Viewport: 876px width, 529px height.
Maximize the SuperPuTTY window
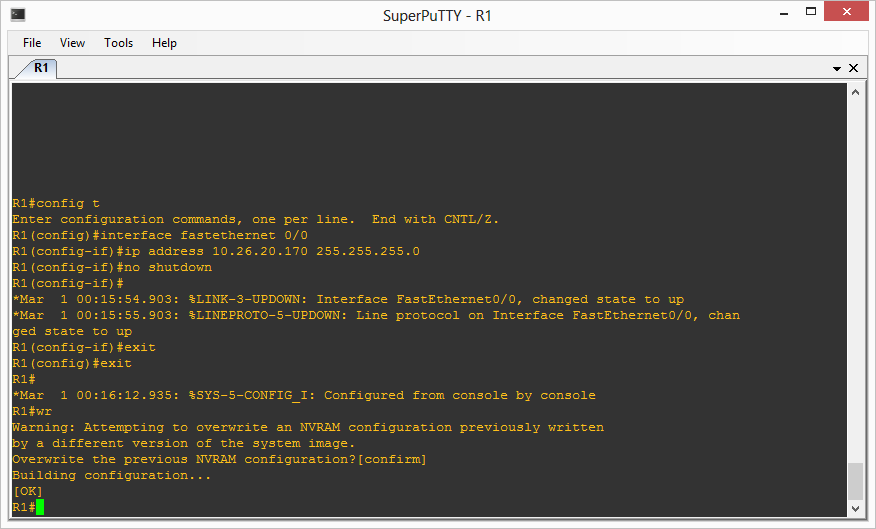(x=811, y=12)
